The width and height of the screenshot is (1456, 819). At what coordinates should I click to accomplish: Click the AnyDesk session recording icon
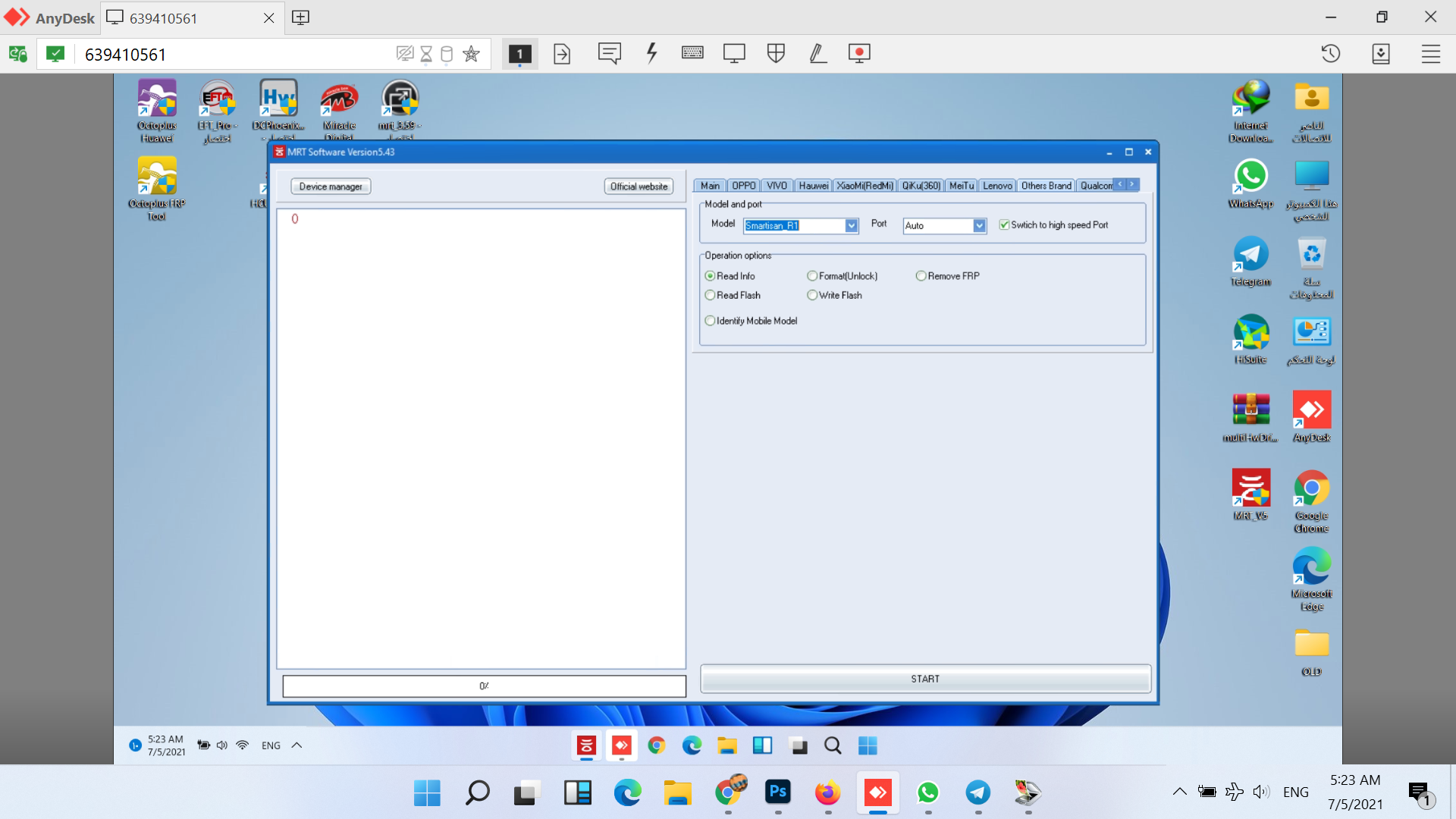point(859,53)
